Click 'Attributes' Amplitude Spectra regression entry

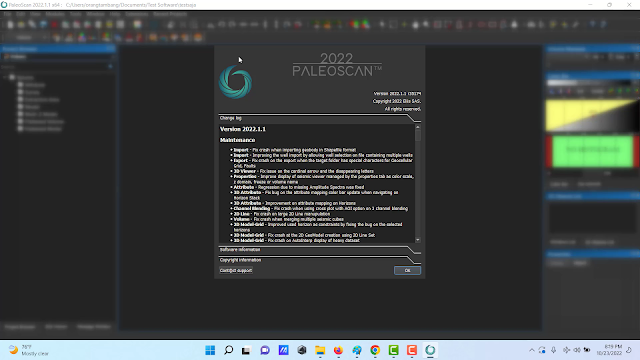pos(299,187)
